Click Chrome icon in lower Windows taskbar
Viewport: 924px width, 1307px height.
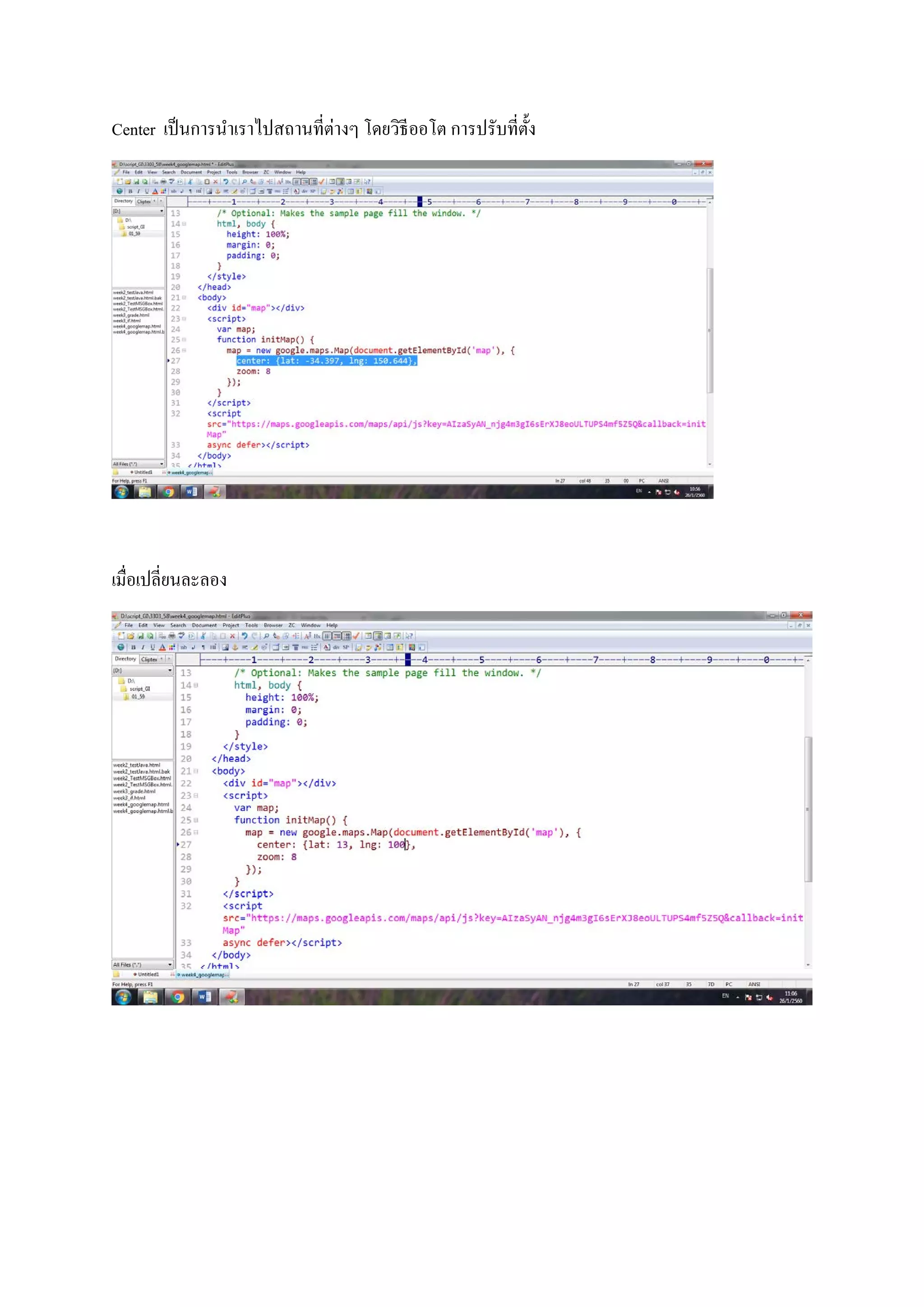(x=177, y=997)
